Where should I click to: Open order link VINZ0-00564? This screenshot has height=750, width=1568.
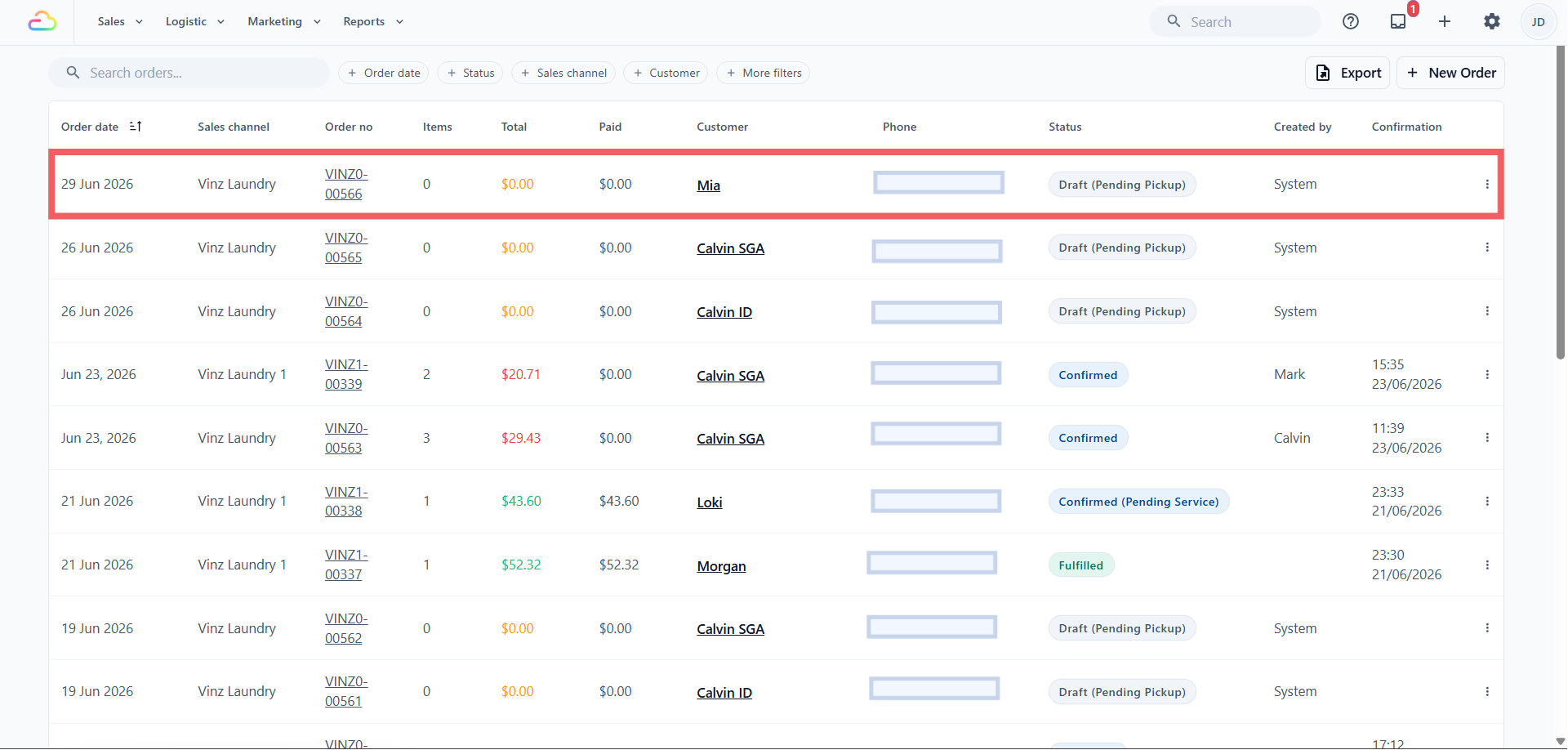(x=346, y=311)
